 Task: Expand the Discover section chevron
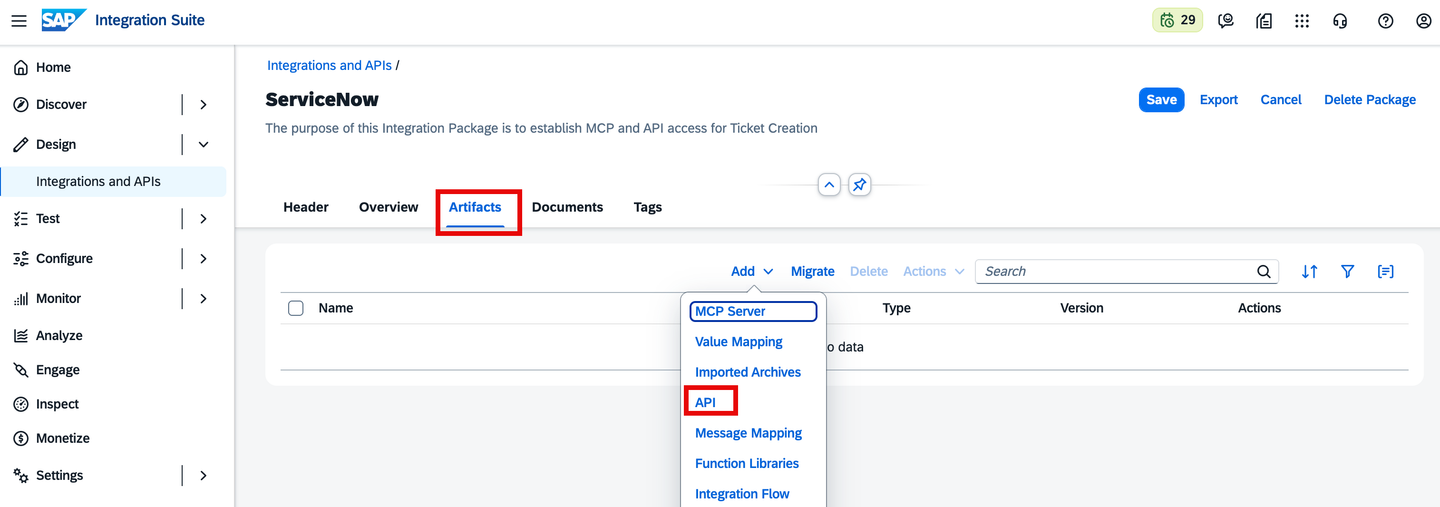[203, 104]
